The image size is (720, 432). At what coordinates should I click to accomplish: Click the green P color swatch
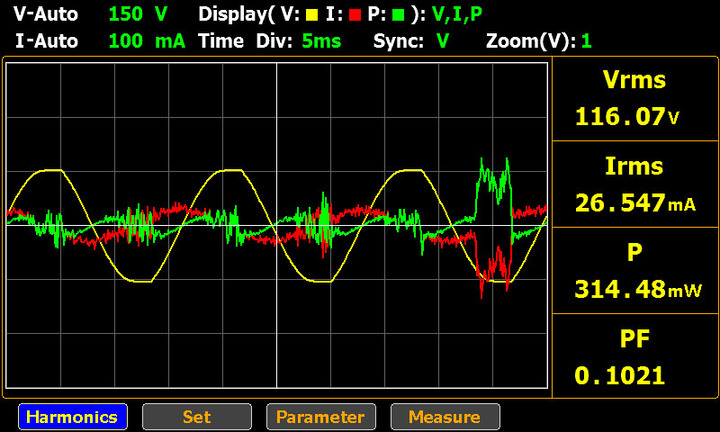click(x=398, y=16)
